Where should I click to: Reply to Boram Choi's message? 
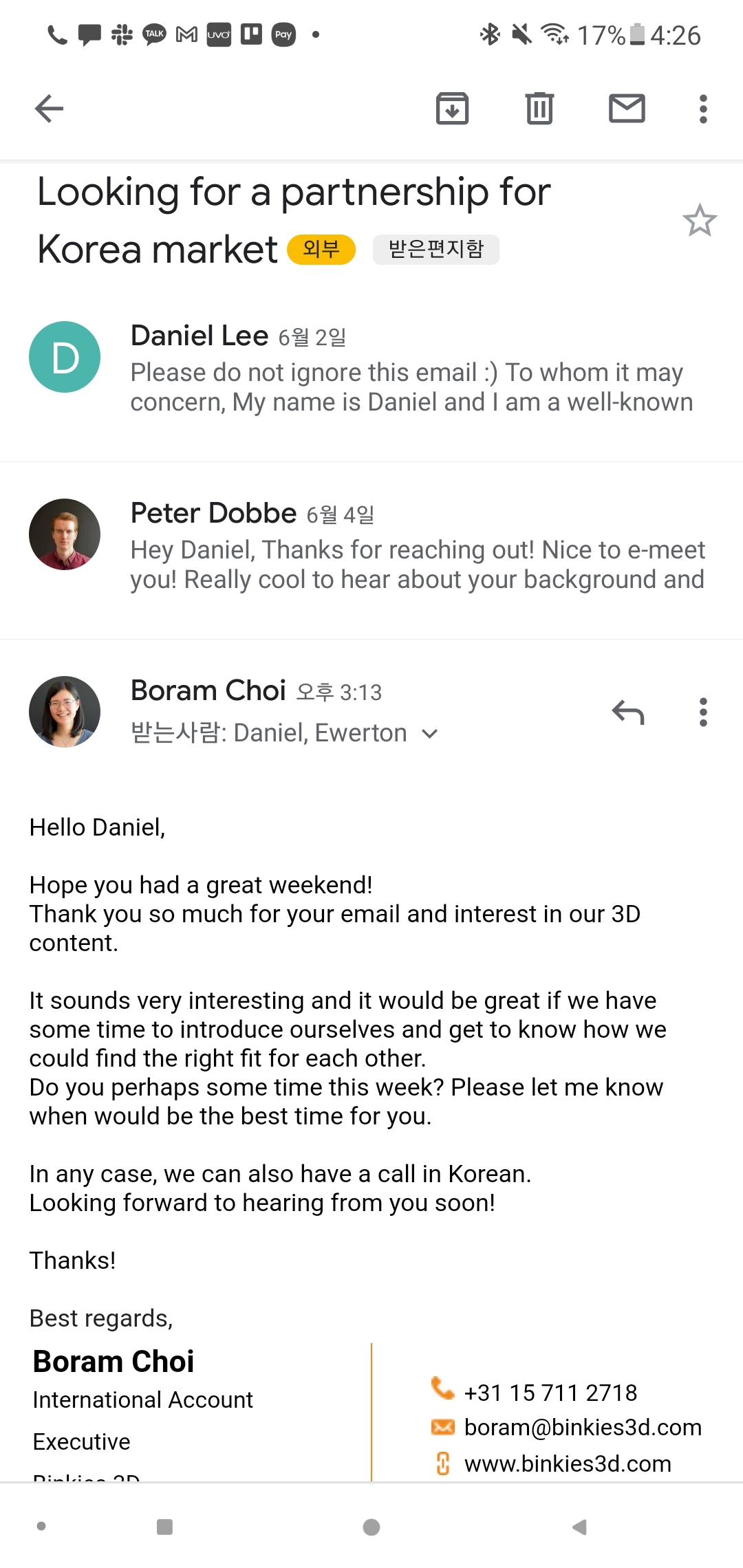click(x=627, y=712)
